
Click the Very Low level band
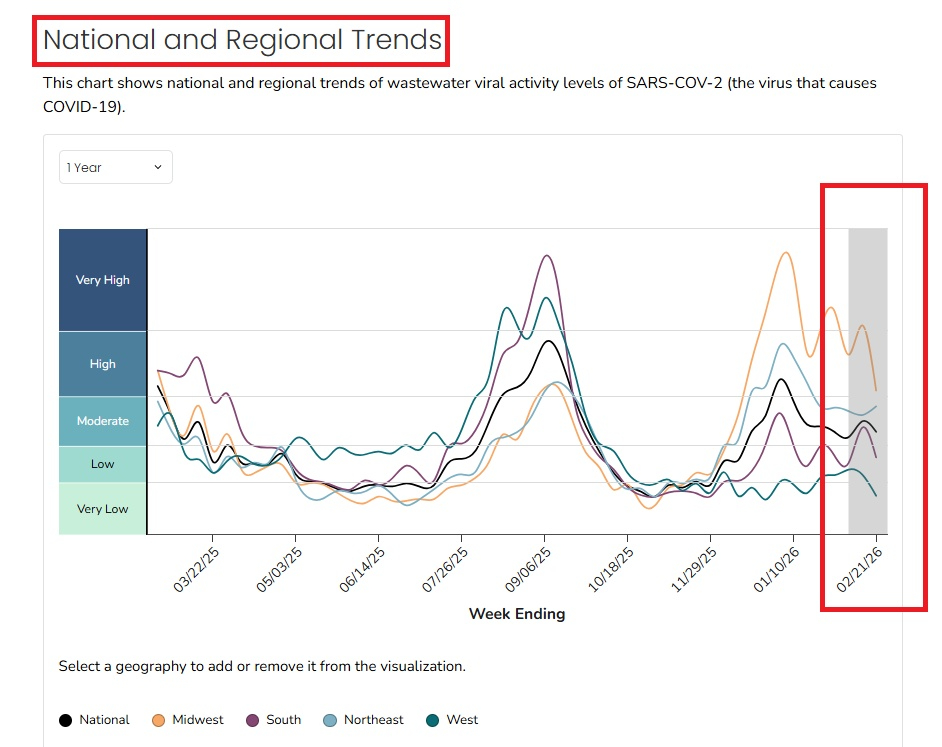[x=103, y=509]
